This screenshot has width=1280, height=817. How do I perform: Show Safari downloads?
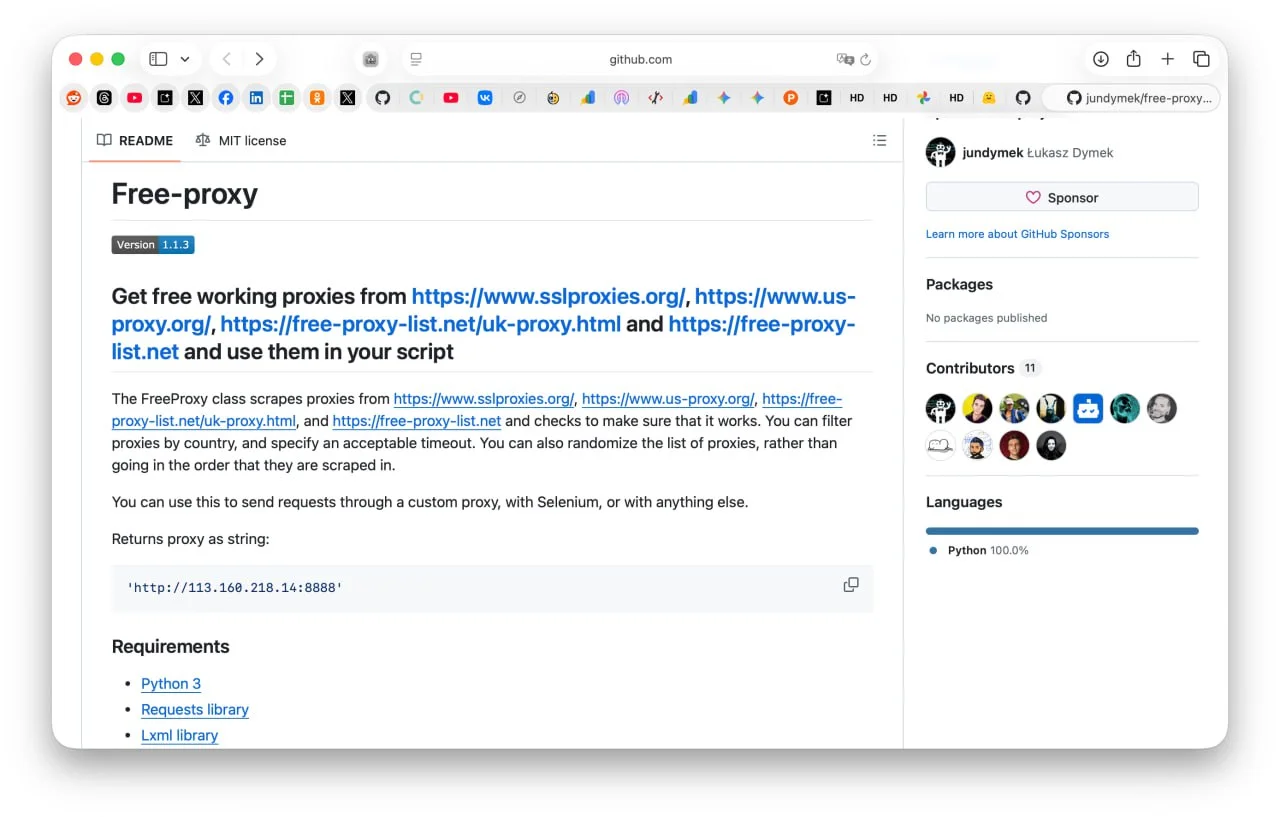(x=1100, y=59)
